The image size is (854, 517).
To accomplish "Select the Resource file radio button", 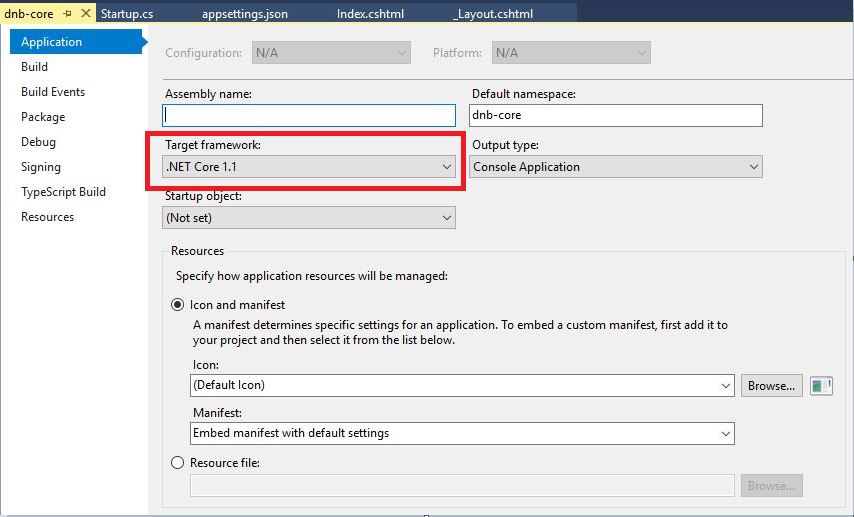I will 178,463.
